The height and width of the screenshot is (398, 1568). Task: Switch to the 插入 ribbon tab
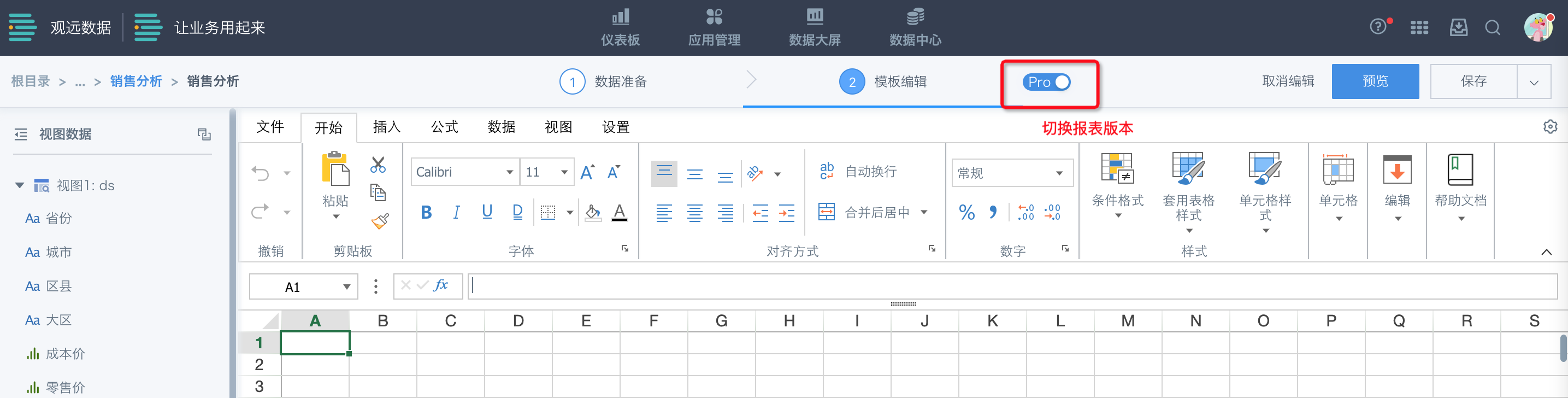pos(386,127)
